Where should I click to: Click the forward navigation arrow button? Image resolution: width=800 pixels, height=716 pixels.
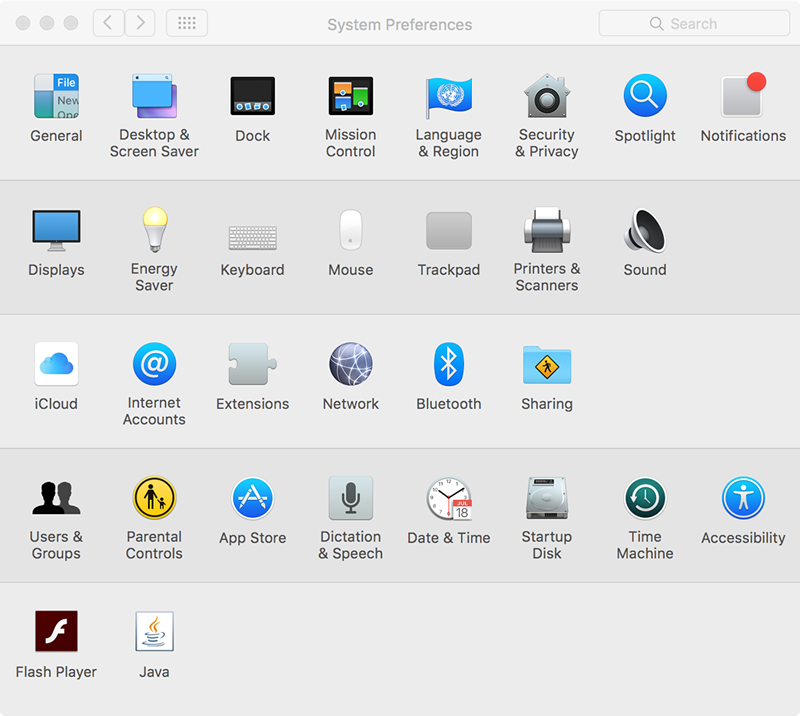tap(140, 23)
